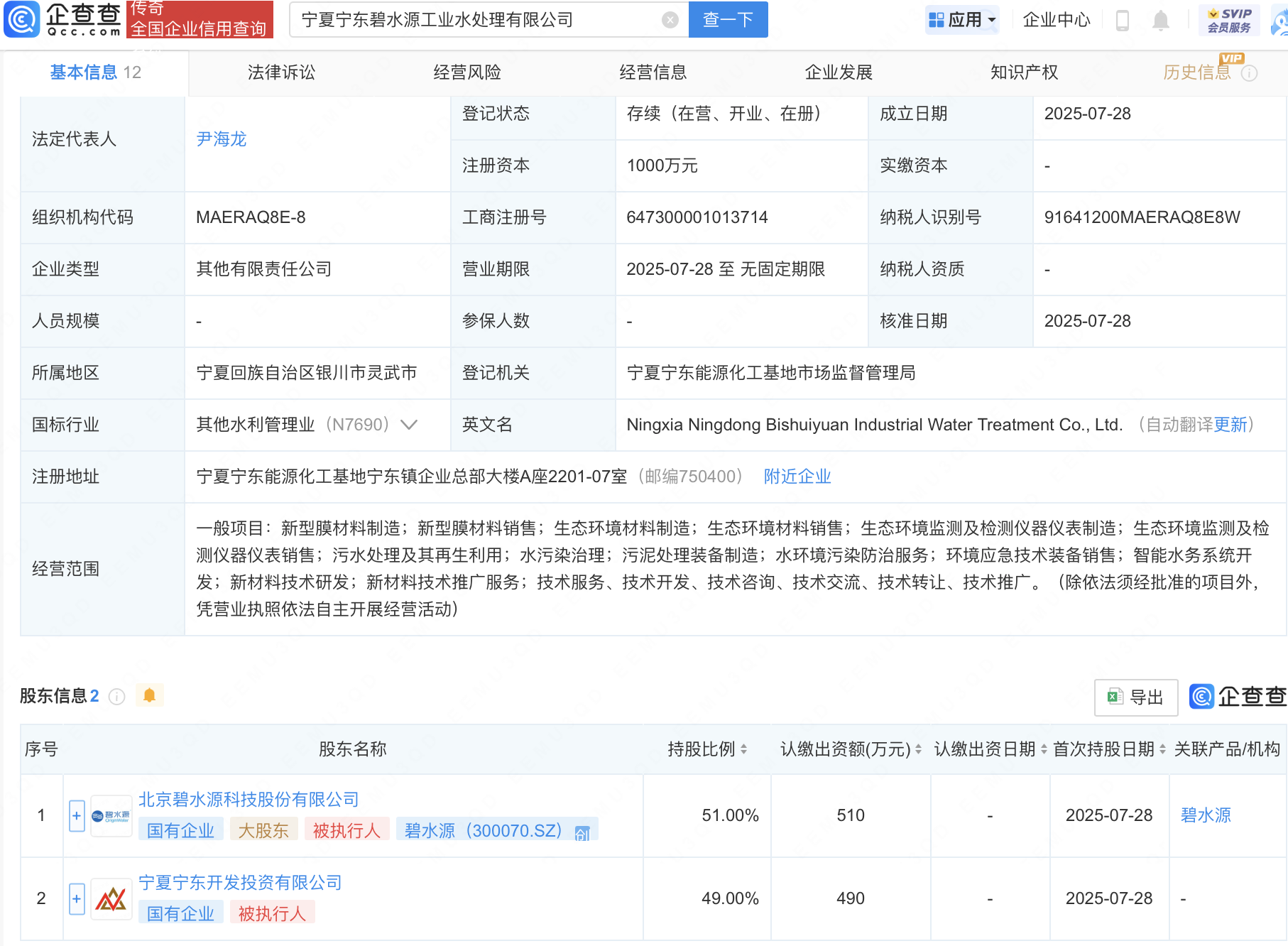Screen dimensions: 1288x946
Task: Open the notifications bell in the header
Action: tap(1161, 20)
